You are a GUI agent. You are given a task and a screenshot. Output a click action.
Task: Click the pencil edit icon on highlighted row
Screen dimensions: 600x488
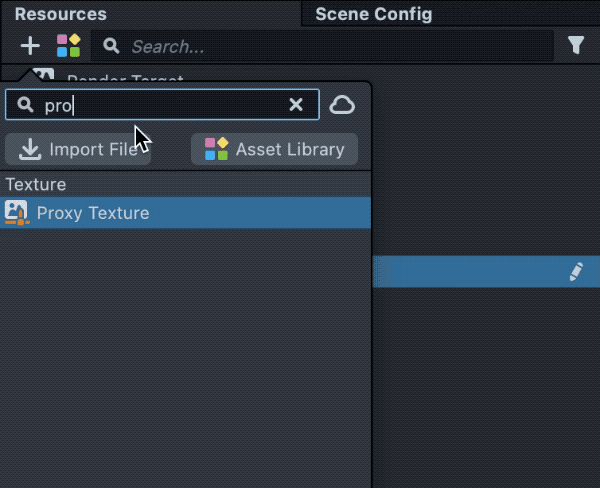576,271
